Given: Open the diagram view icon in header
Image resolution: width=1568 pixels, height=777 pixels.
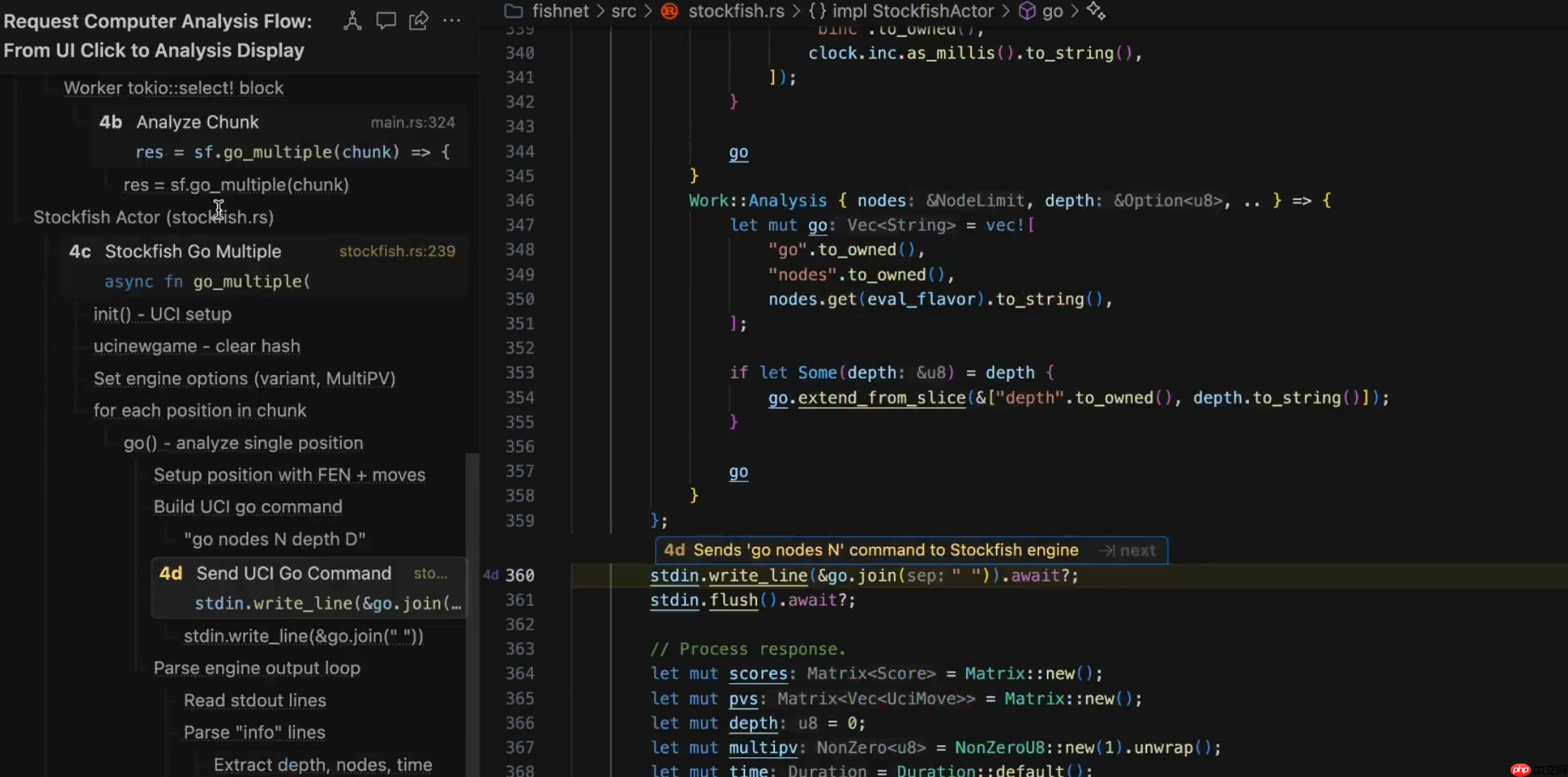Looking at the screenshot, I should pyautogui.click(x=352, y=21).
